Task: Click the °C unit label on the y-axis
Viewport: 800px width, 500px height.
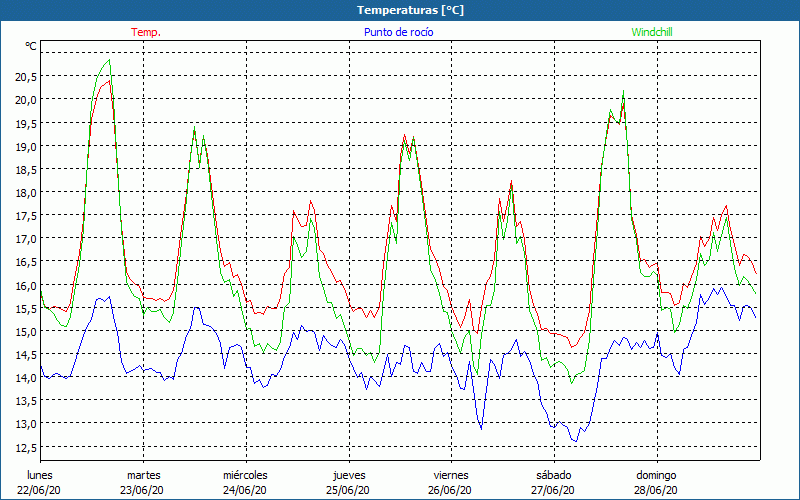Action: [x=30, y=46]
